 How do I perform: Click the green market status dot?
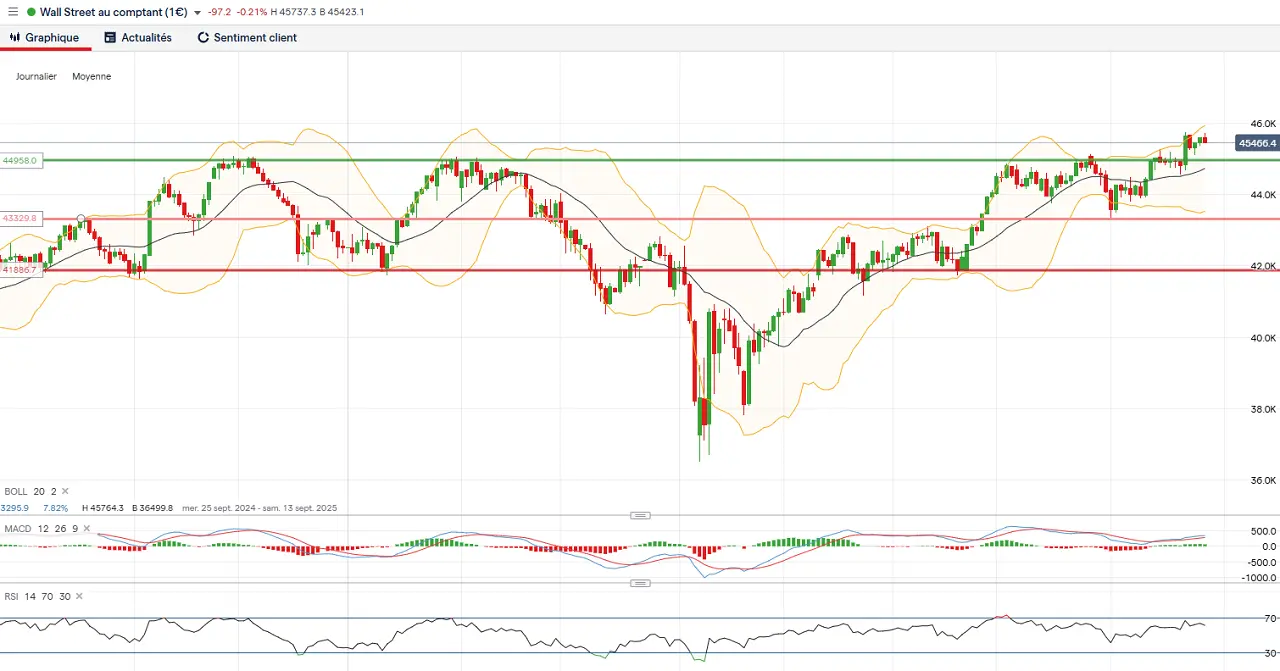31,12
